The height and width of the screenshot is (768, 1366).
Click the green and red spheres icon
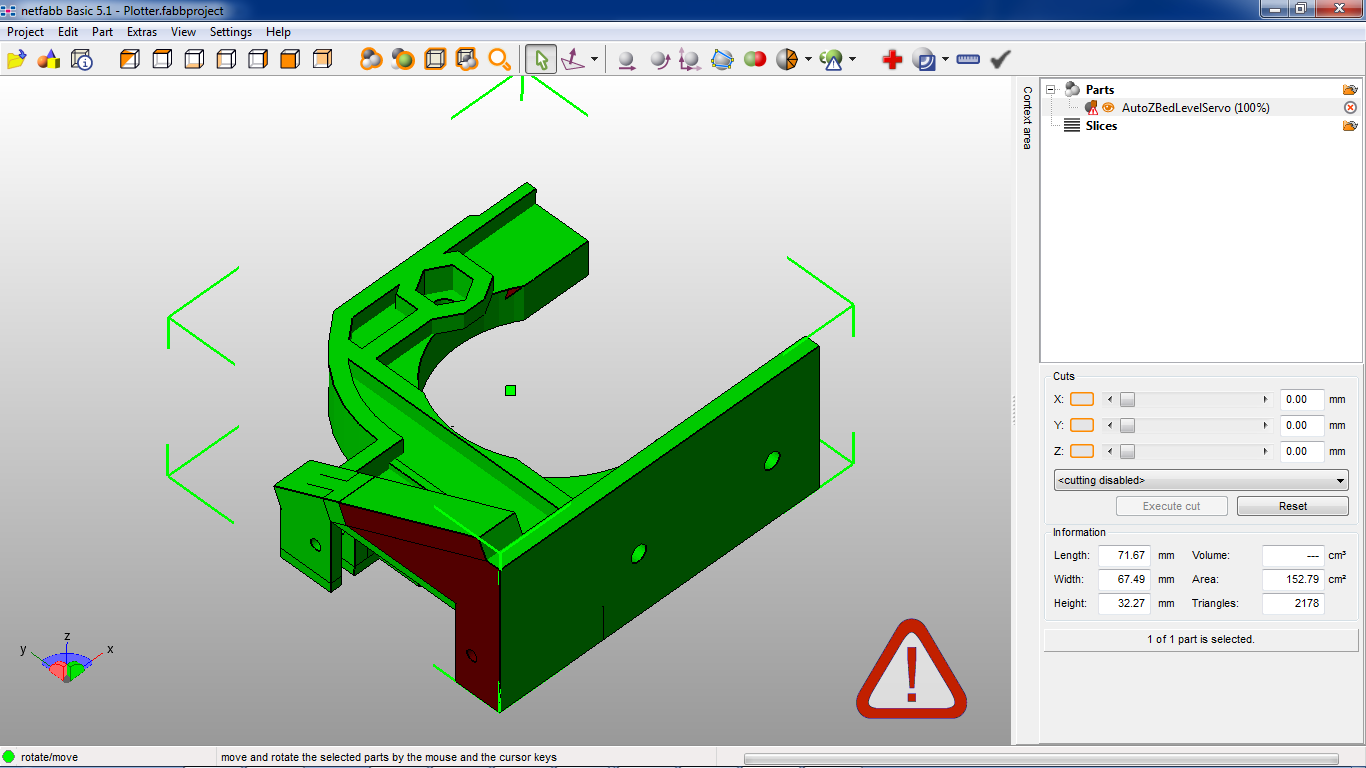pos(755,60)
